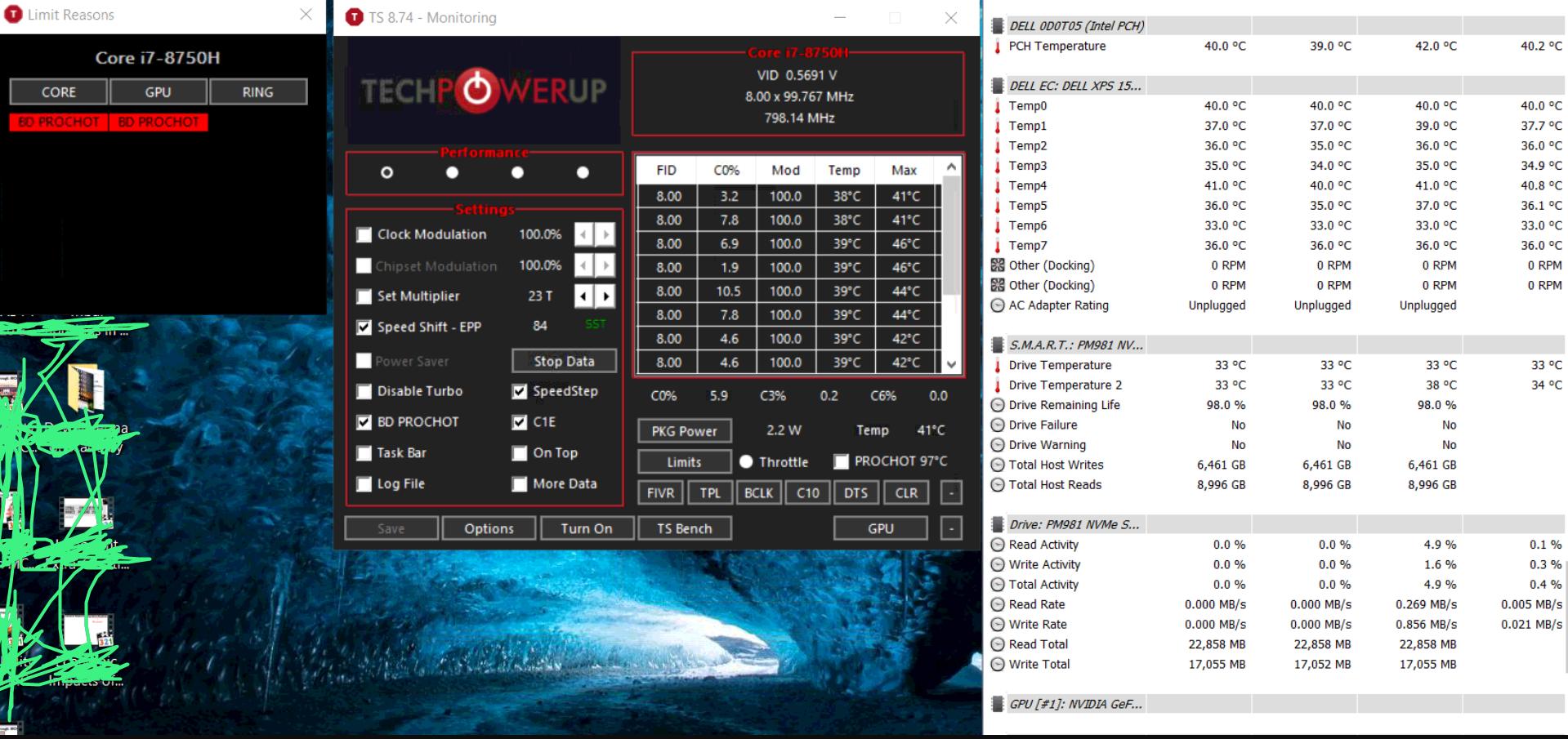Click the circle icon beside Write Rate
Viewport: 1568px width, 739px height.
click(998, 625)
